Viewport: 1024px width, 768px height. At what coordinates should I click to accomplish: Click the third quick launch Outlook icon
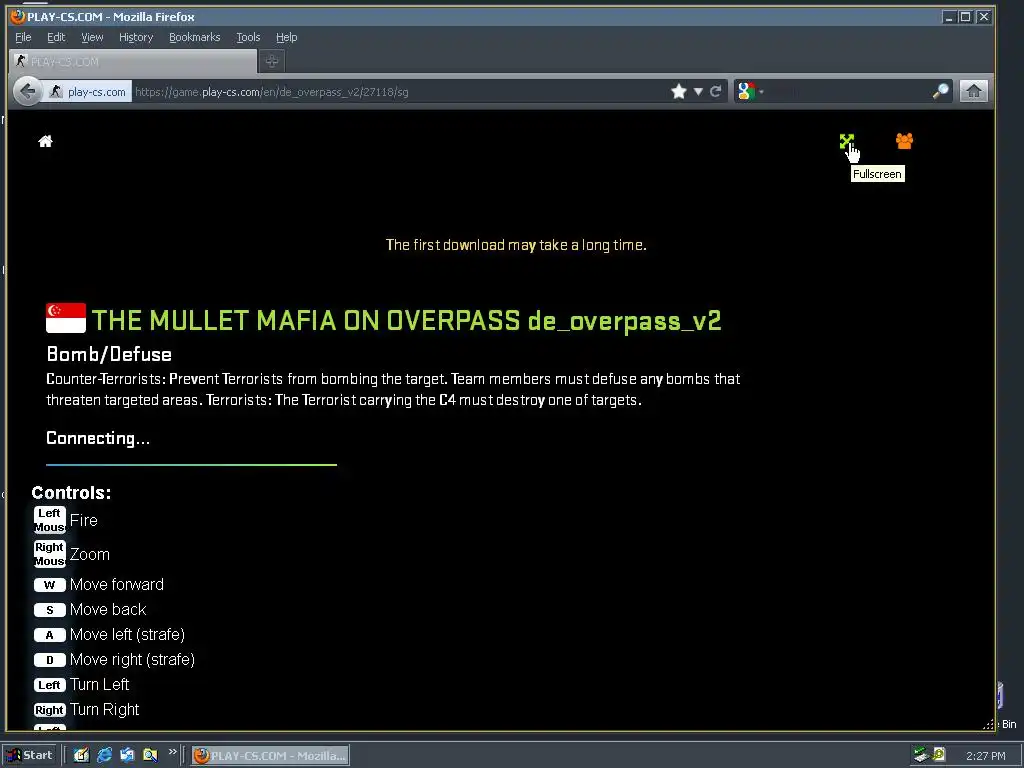click(x=127, y=755)
